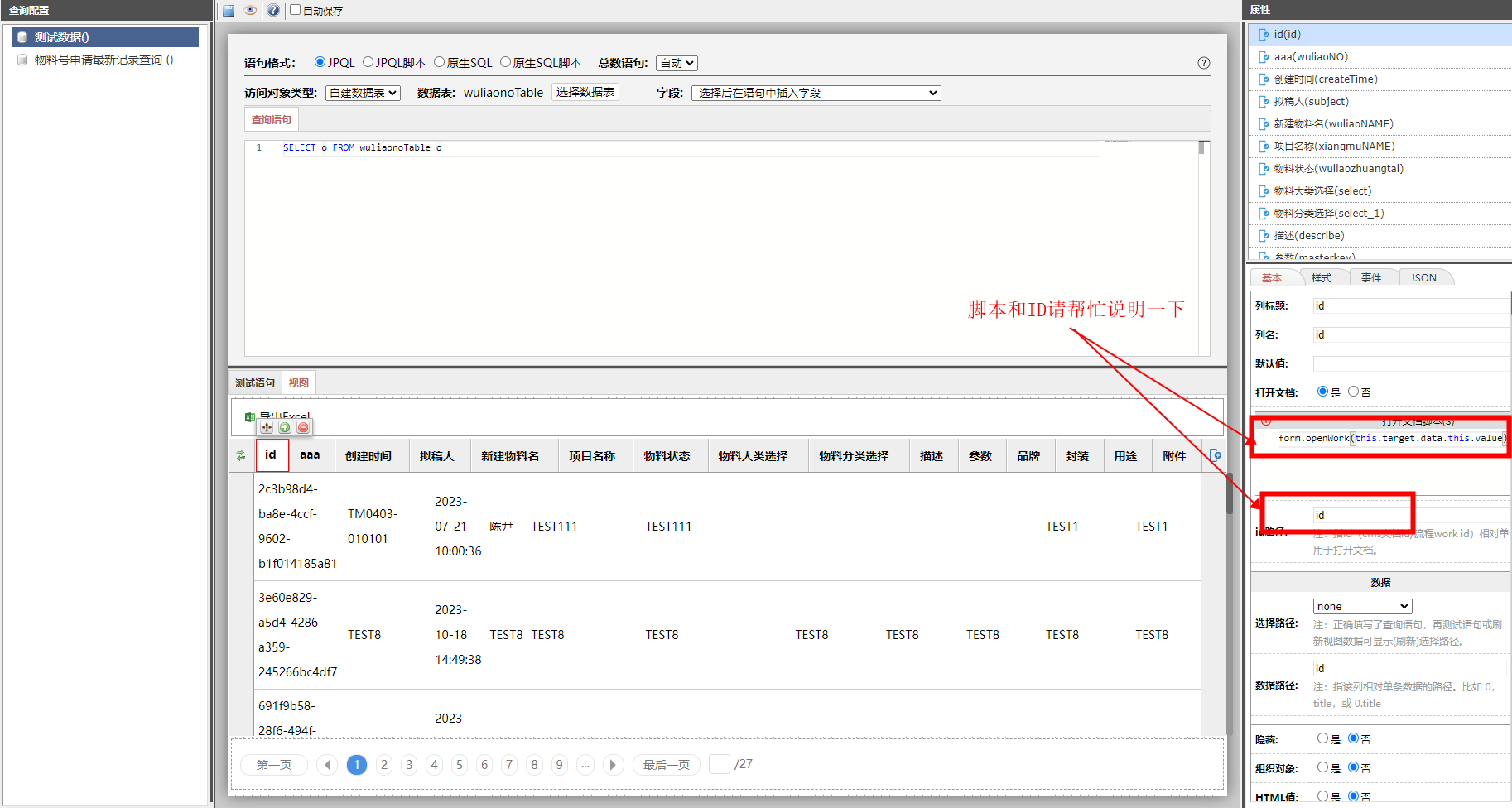The image size is (1512, 808).
Task: Select the 原生SQL radio button
Action: point(440,62)
